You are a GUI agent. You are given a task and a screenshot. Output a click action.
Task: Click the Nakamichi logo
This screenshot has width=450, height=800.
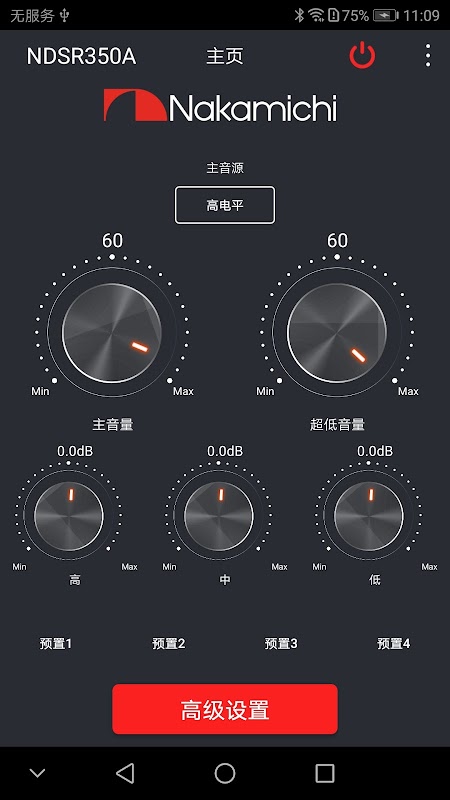click(x=220, y=106)
